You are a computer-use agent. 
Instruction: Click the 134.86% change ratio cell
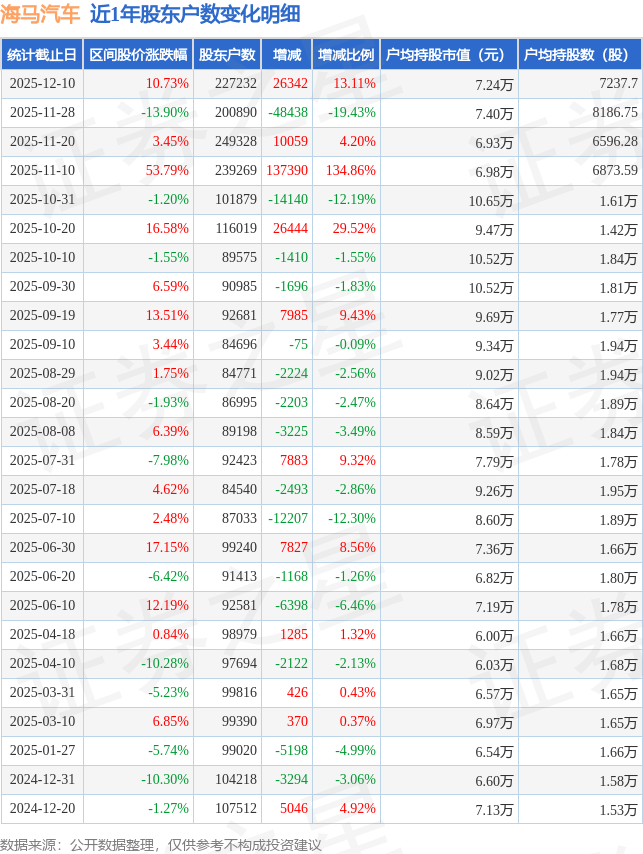click(x=350, y=171)
